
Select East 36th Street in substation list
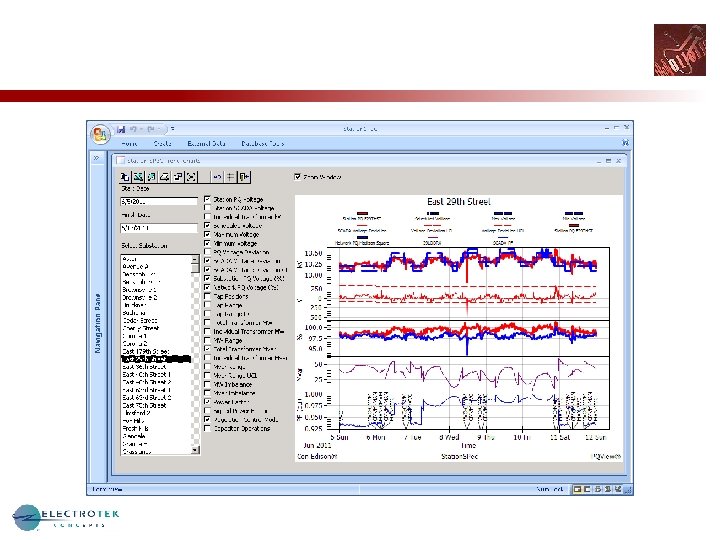[x=156, y=367]
